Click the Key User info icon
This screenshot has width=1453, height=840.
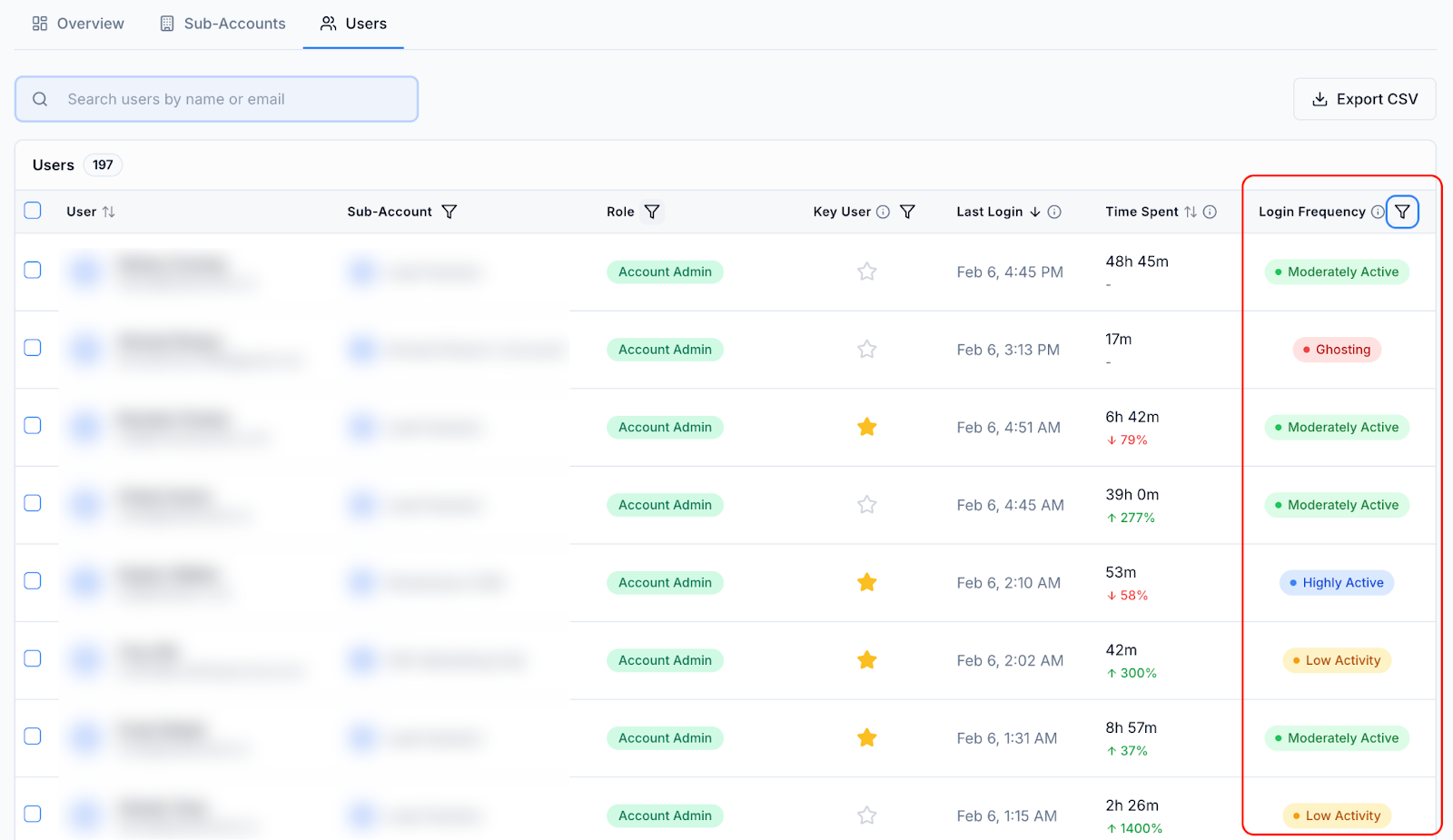(883, 212)
